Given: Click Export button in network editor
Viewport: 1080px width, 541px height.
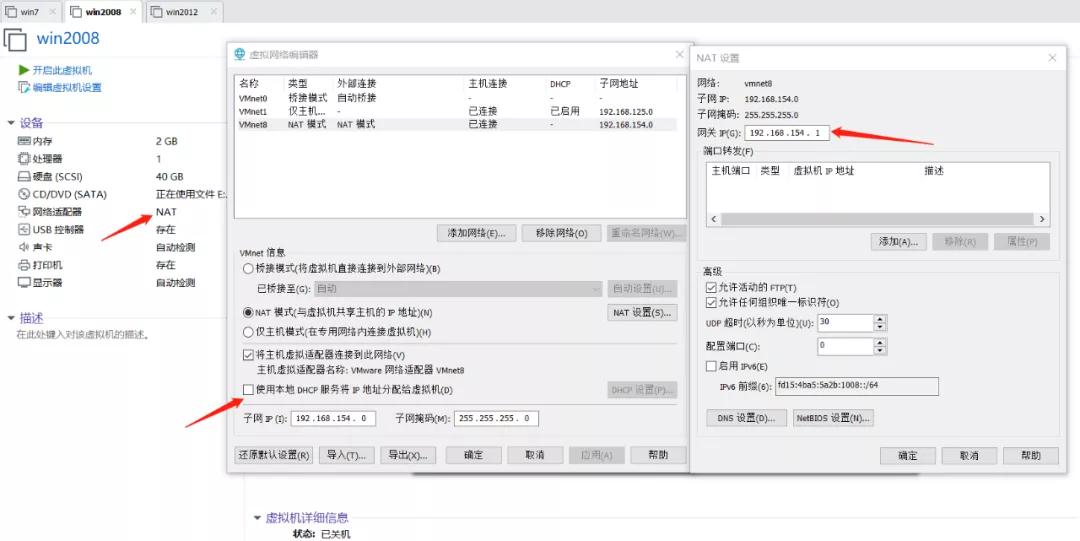Looking at the screenshot, I should 408,455.
